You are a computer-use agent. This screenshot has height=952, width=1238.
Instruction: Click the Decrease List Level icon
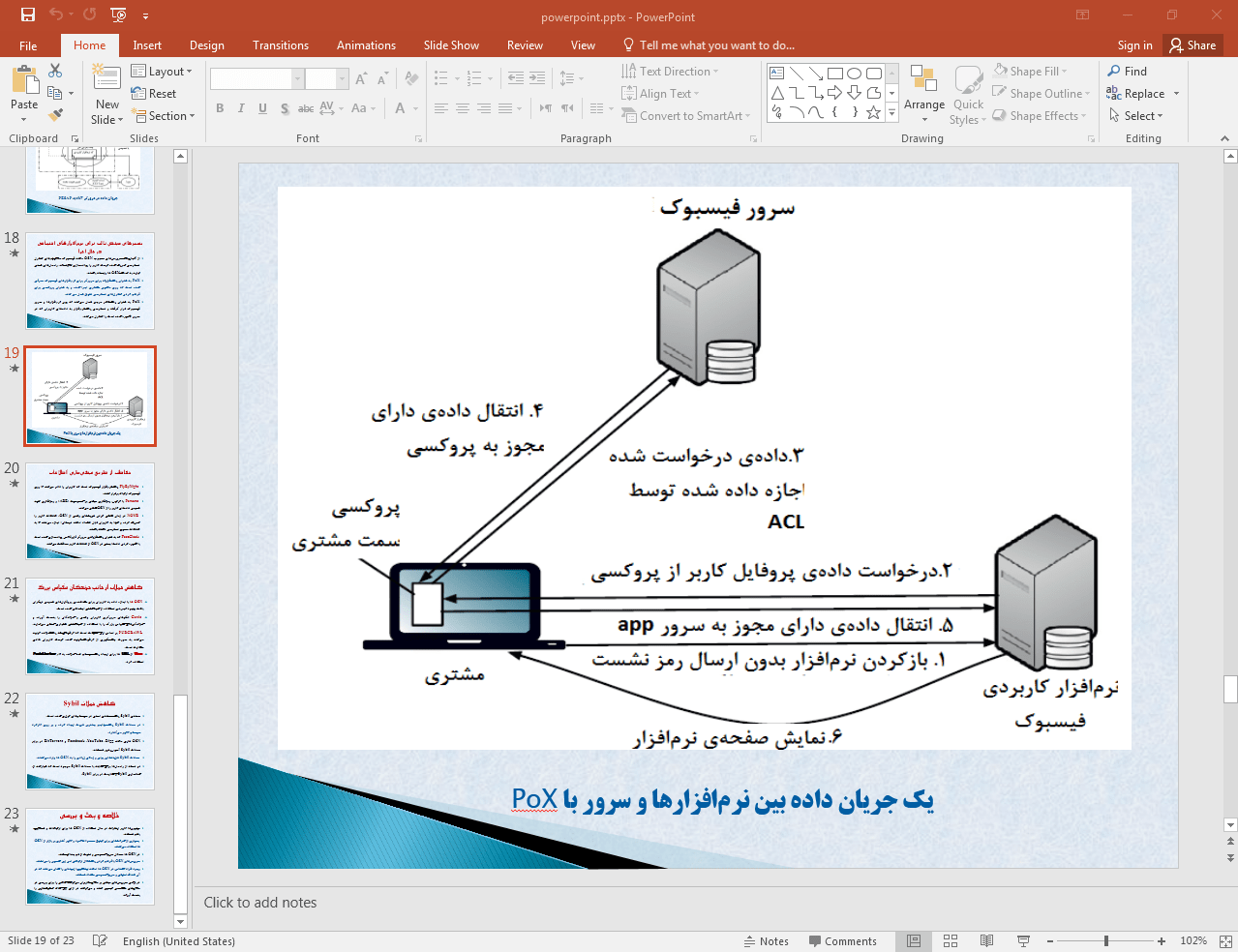(x=516, y=78)
